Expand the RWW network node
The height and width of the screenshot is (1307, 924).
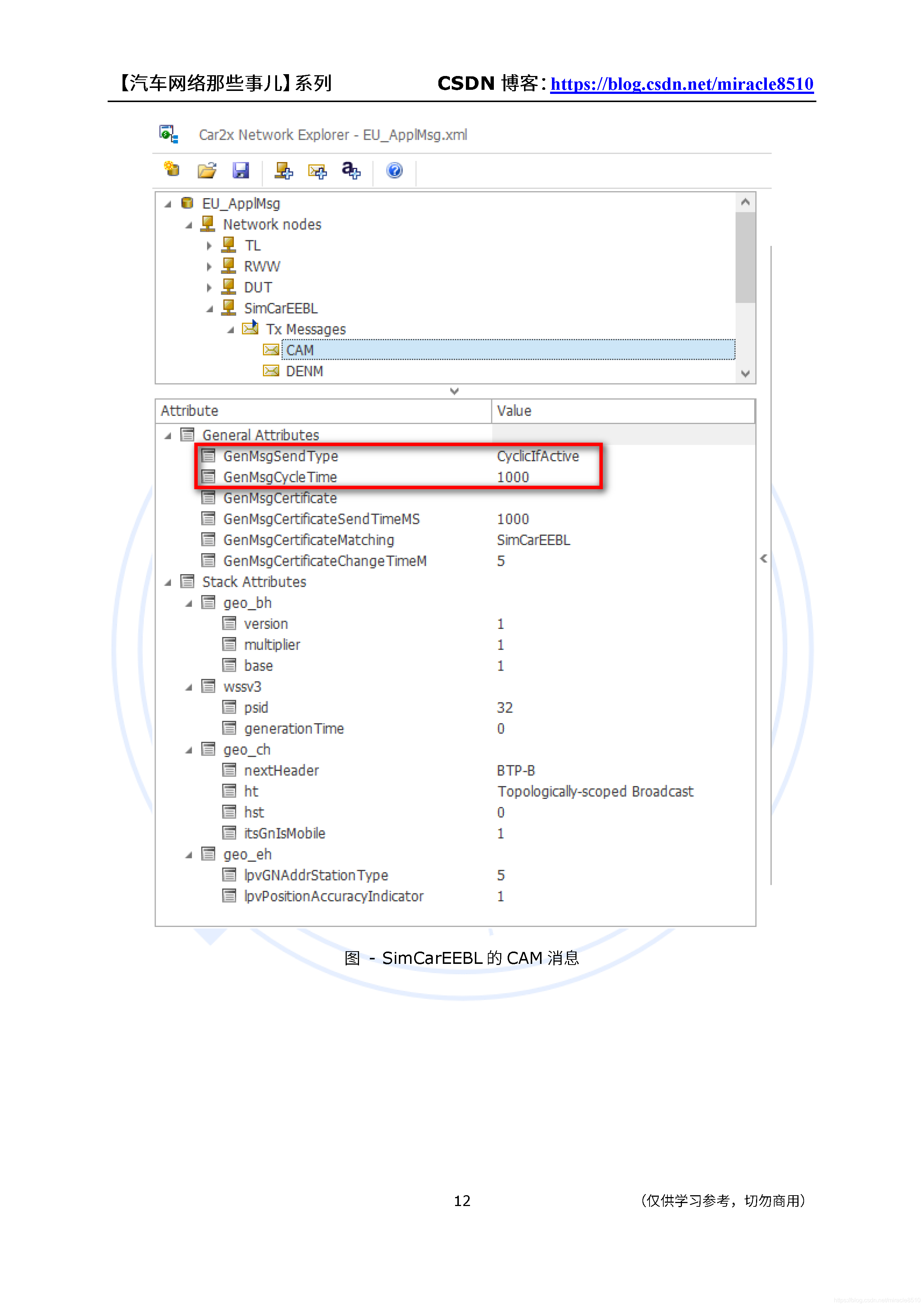(209, 266)
